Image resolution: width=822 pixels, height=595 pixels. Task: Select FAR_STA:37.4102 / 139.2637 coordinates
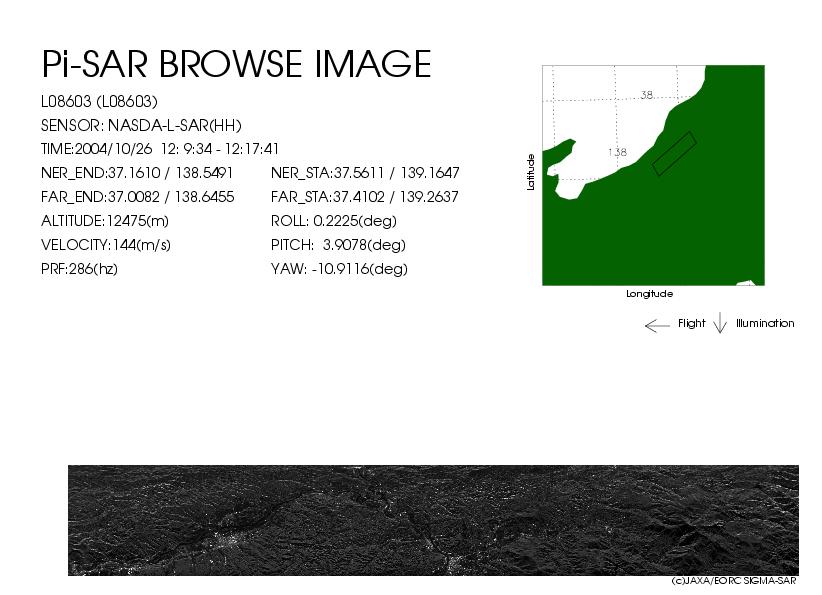click(364, 197)
